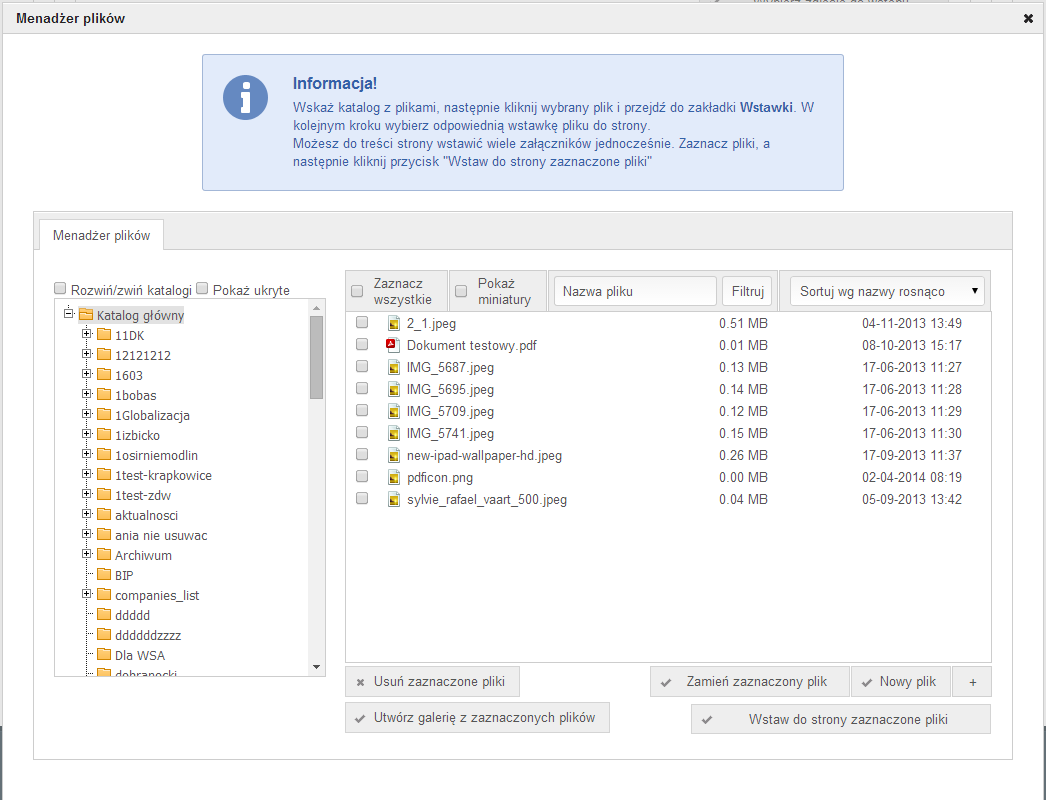Image resolution: width=1046 pixels, height=800 pixels.
Task: Click the plus button beside Nowy plik
Action: (972, 682)
